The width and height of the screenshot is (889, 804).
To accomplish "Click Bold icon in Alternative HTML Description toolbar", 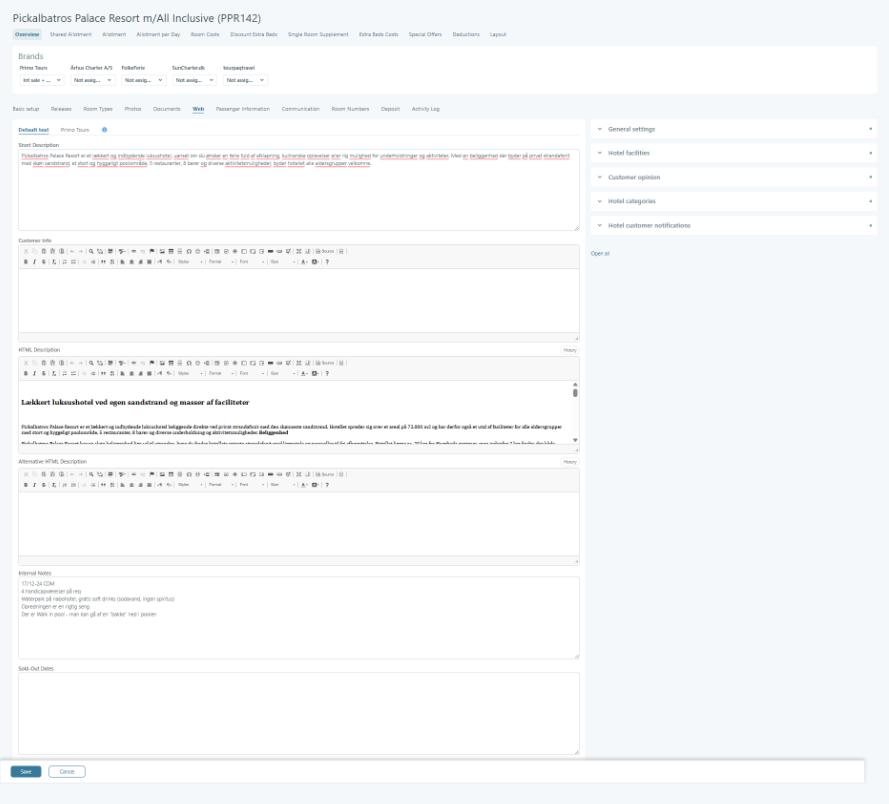I will click(25, 485).
